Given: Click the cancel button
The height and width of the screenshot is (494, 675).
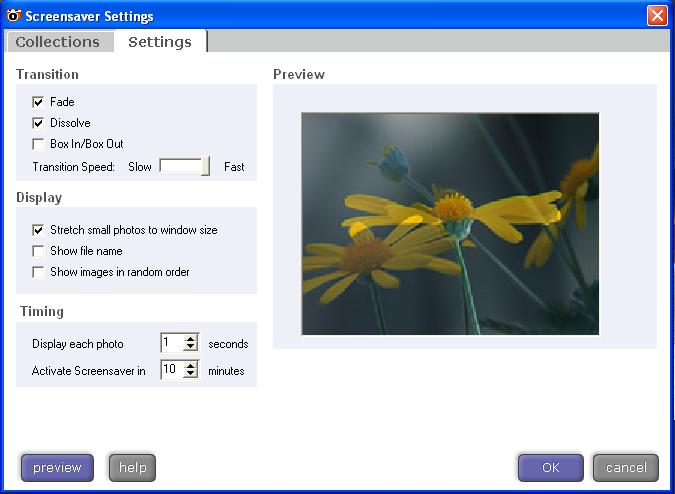Looking at the screenshot, I should click(x=626, y=468).
